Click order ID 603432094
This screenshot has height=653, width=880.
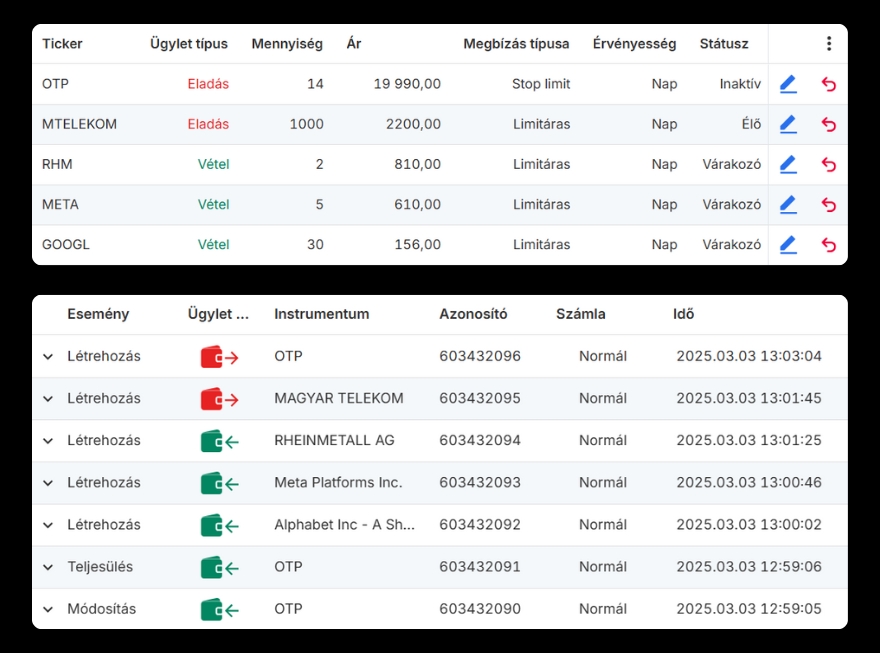[x=480, y=440]
